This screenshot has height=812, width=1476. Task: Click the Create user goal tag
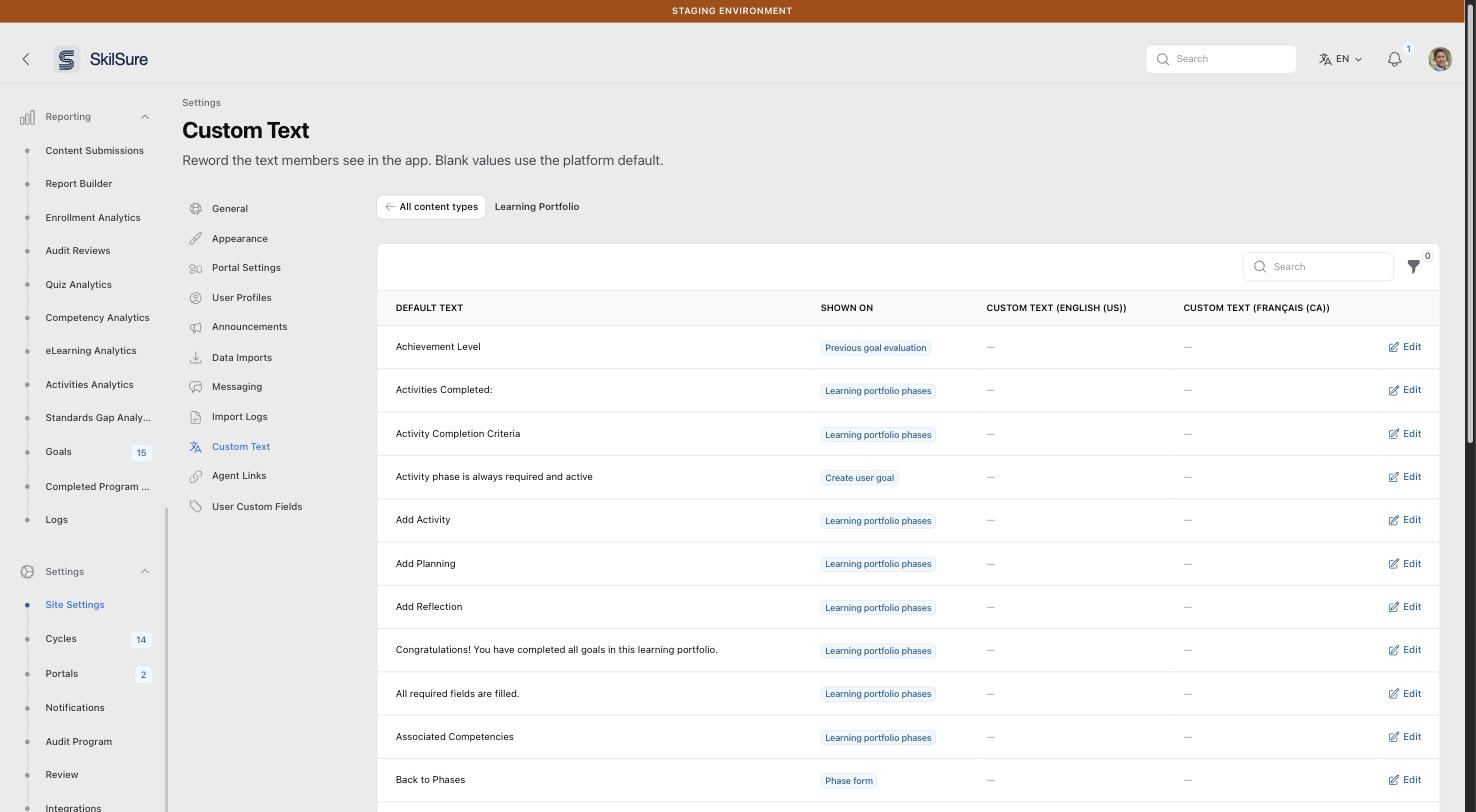point(860,478)
